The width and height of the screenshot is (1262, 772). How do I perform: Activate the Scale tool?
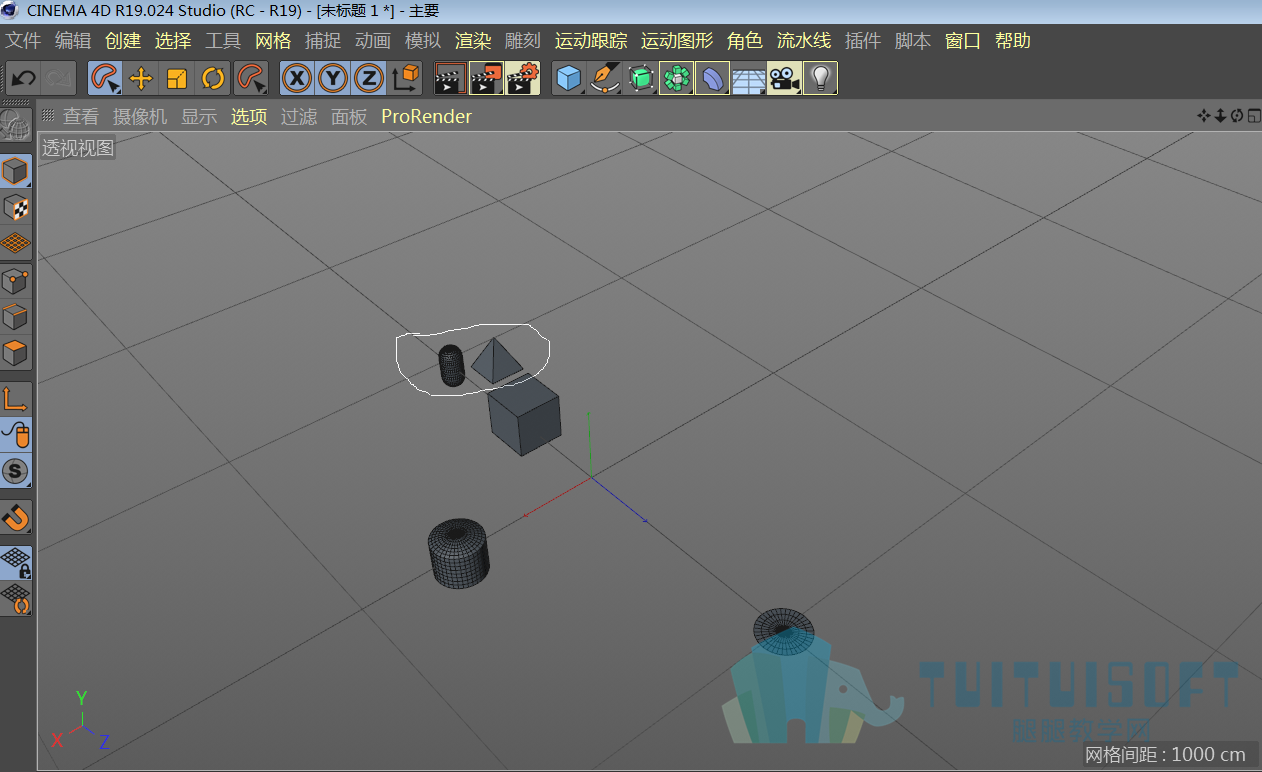tap(177, 78)
